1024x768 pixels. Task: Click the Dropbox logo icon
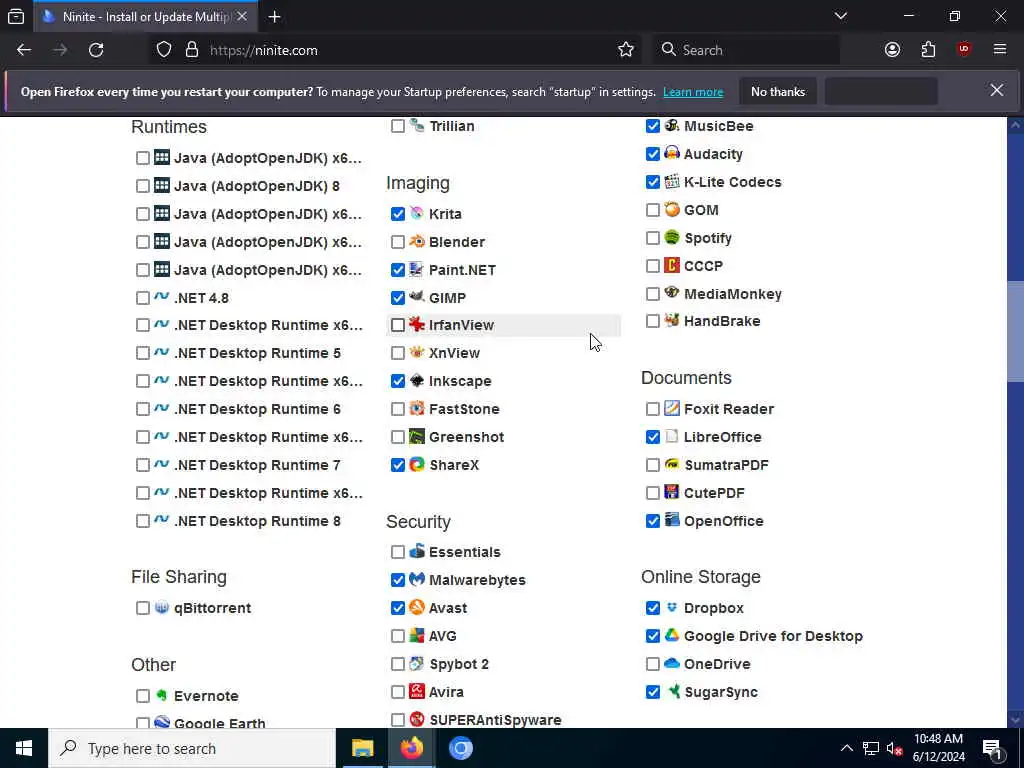click(672, 607)
